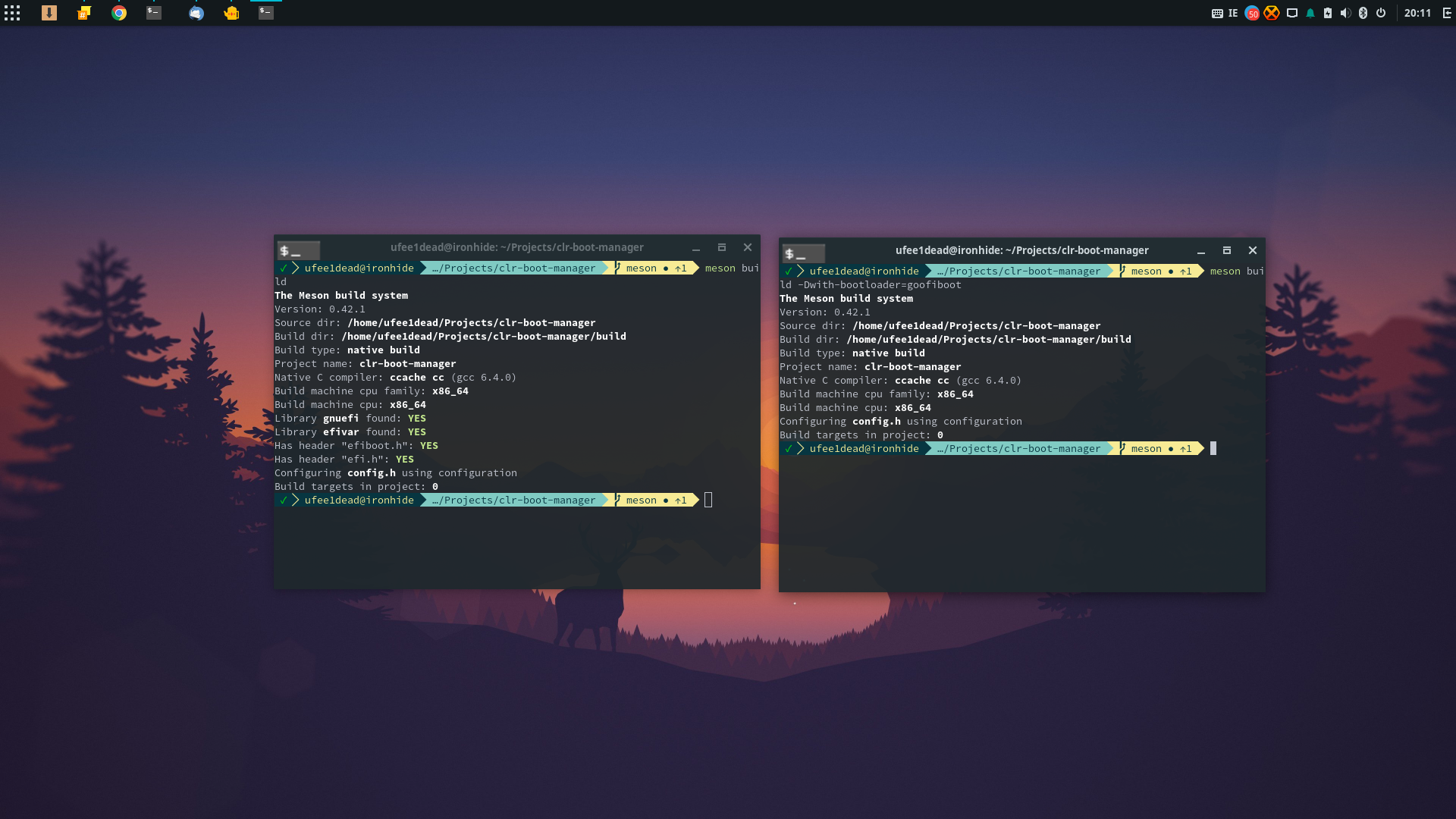Switch to the active terminal task in panel
1456x819 pixels.
pyautogui.click(x=266, y=13)
